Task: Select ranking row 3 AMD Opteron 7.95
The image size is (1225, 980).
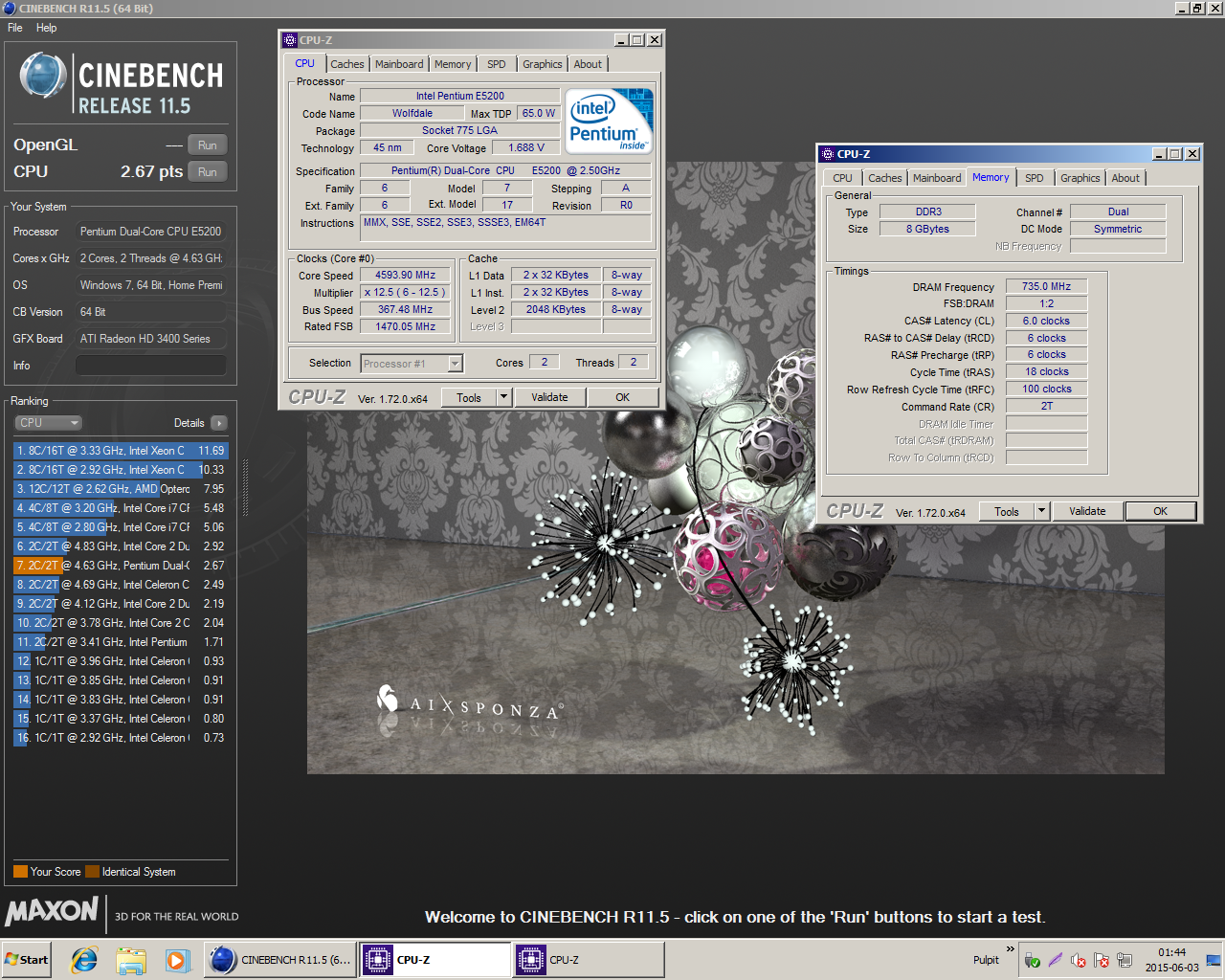Action: (121, 489)
